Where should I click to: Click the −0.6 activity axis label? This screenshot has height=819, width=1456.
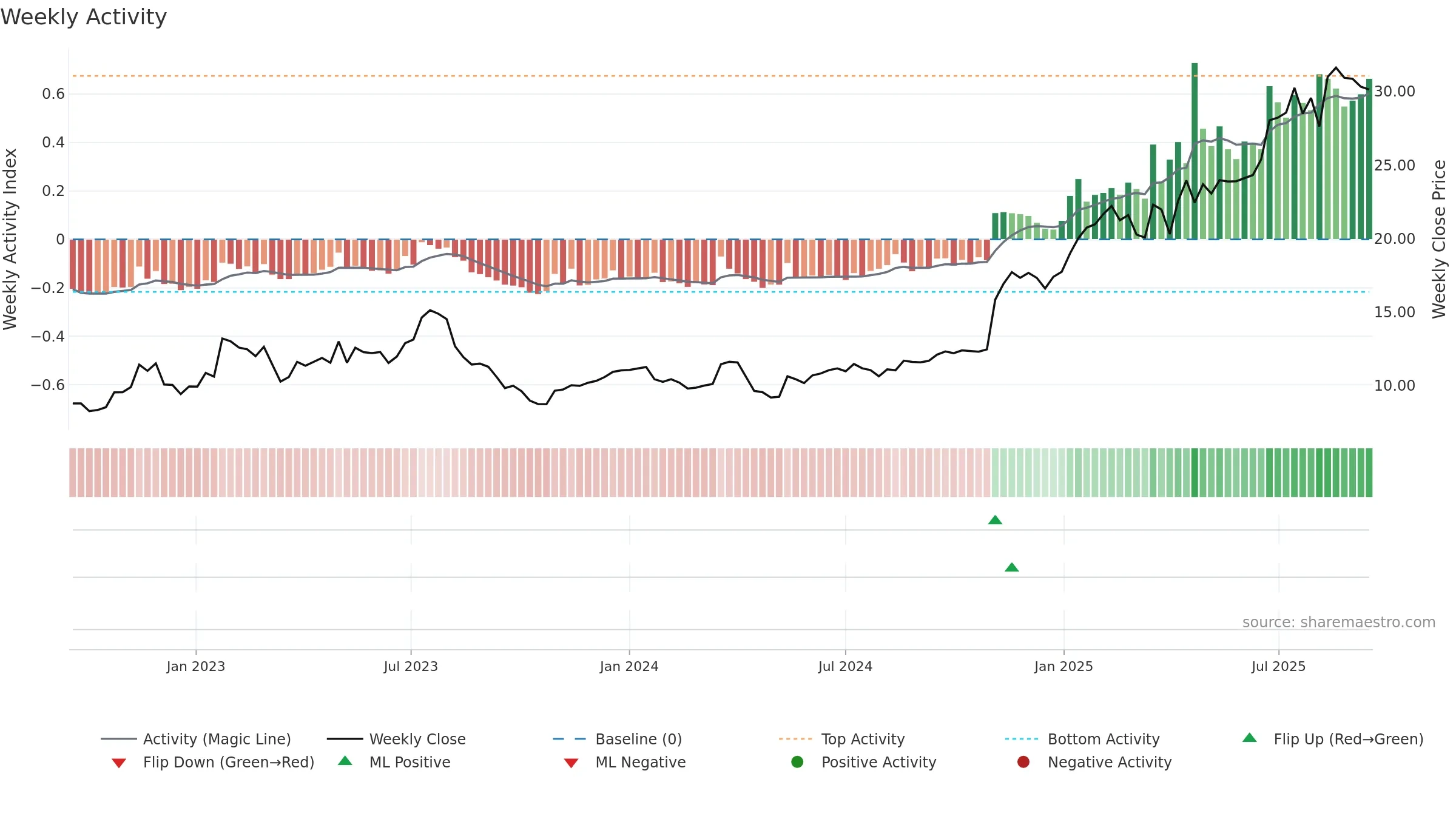pyautogui.click(x=48, y=385)
